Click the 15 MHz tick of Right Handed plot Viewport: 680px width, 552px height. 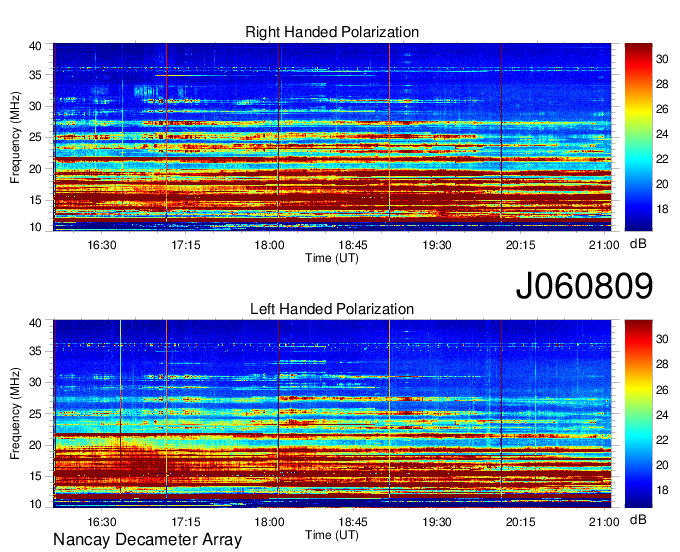36,200
